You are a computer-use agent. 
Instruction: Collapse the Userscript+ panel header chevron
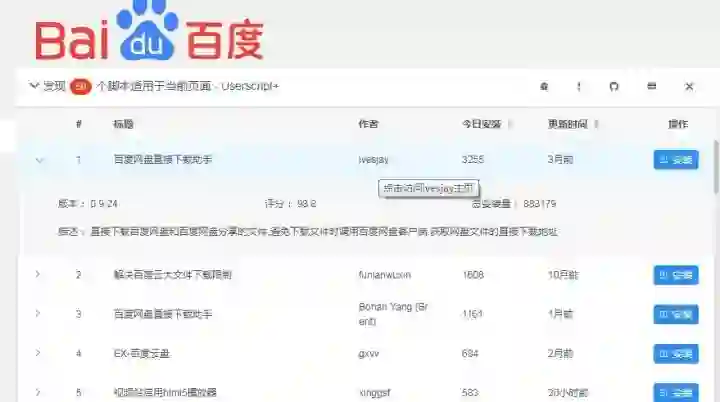(x=34, y=86)
